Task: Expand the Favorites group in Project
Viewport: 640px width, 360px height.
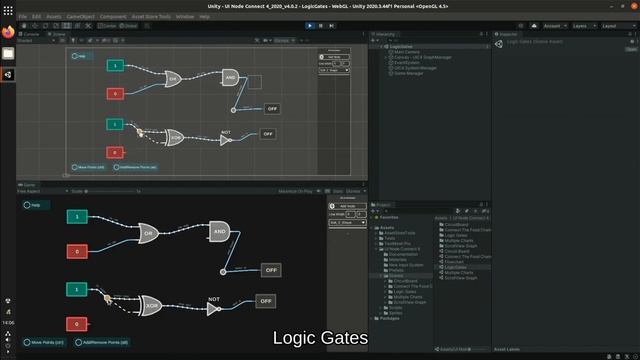Action: point(371,218)
